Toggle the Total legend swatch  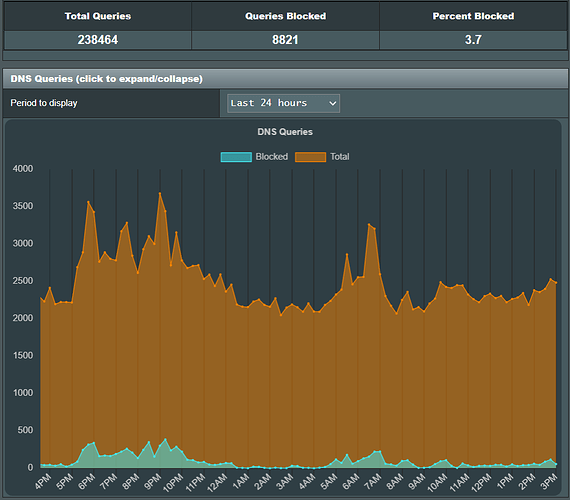310,157
